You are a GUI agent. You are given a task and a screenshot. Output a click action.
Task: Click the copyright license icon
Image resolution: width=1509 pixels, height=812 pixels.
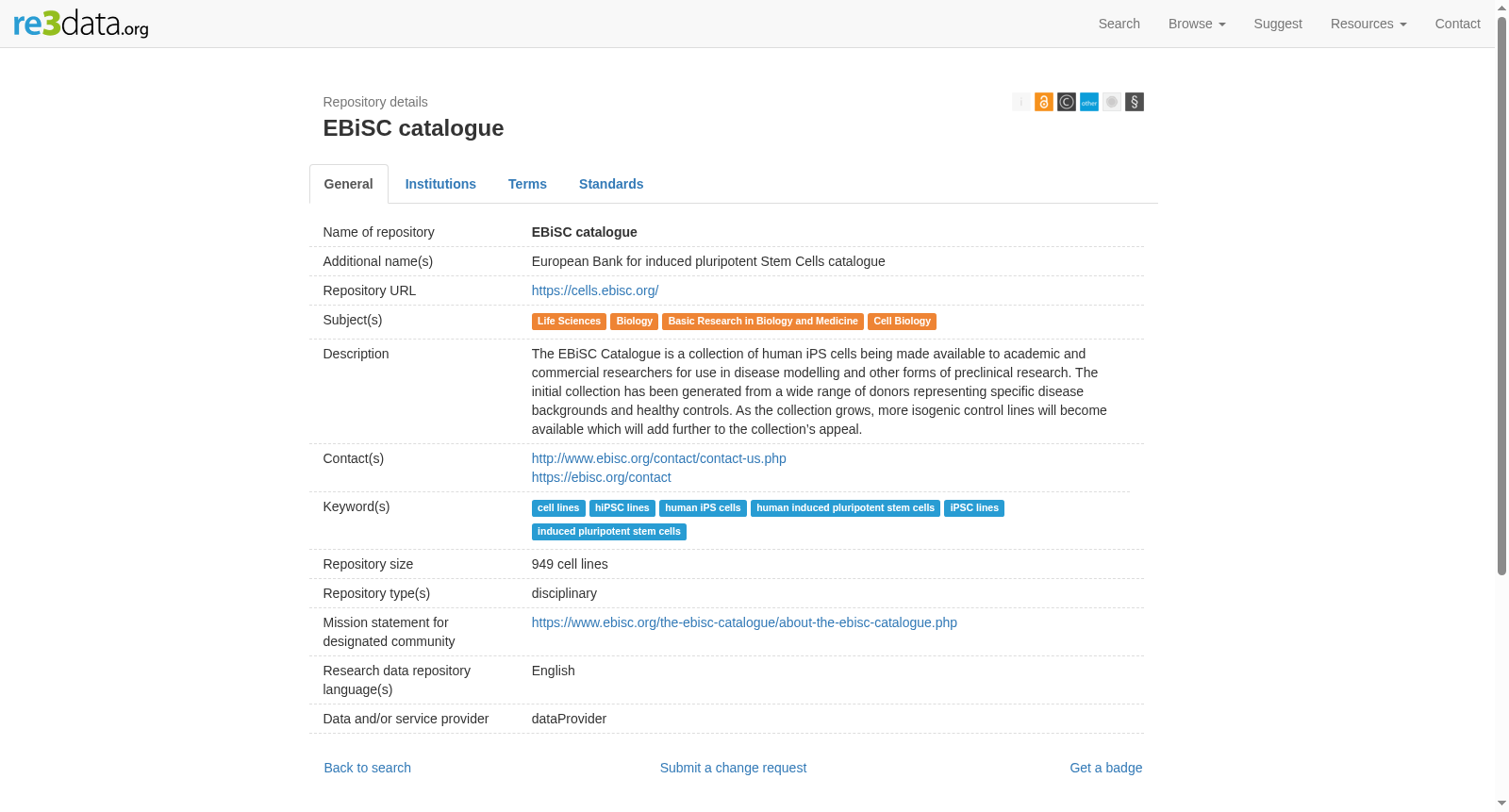pos(1067,102)
